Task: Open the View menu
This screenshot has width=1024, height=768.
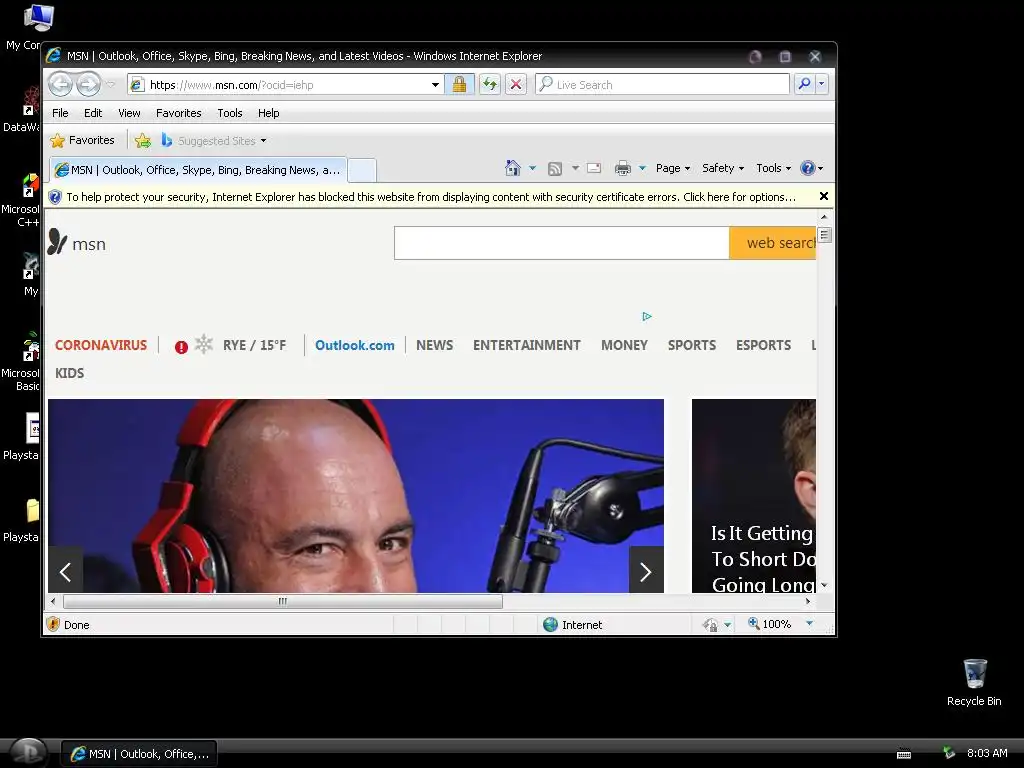Action: click(129, 113)
